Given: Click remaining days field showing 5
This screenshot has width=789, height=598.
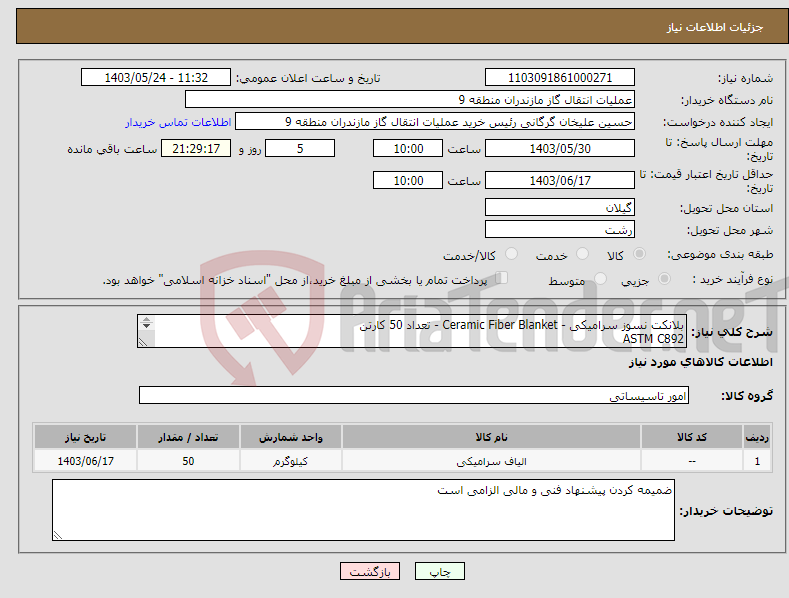Looking at the screenshot, I should click(x=300, y=148).
